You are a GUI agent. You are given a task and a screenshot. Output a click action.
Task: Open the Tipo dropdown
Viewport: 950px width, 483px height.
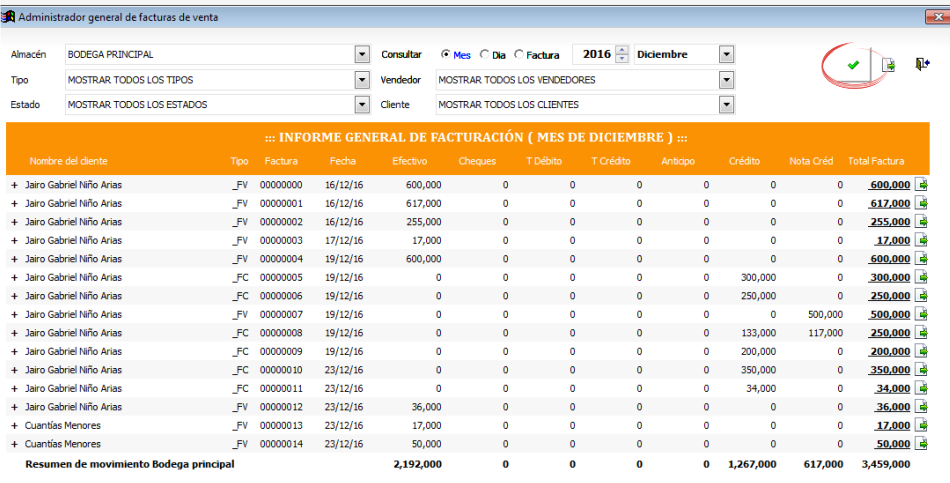(x=362, y=80)
